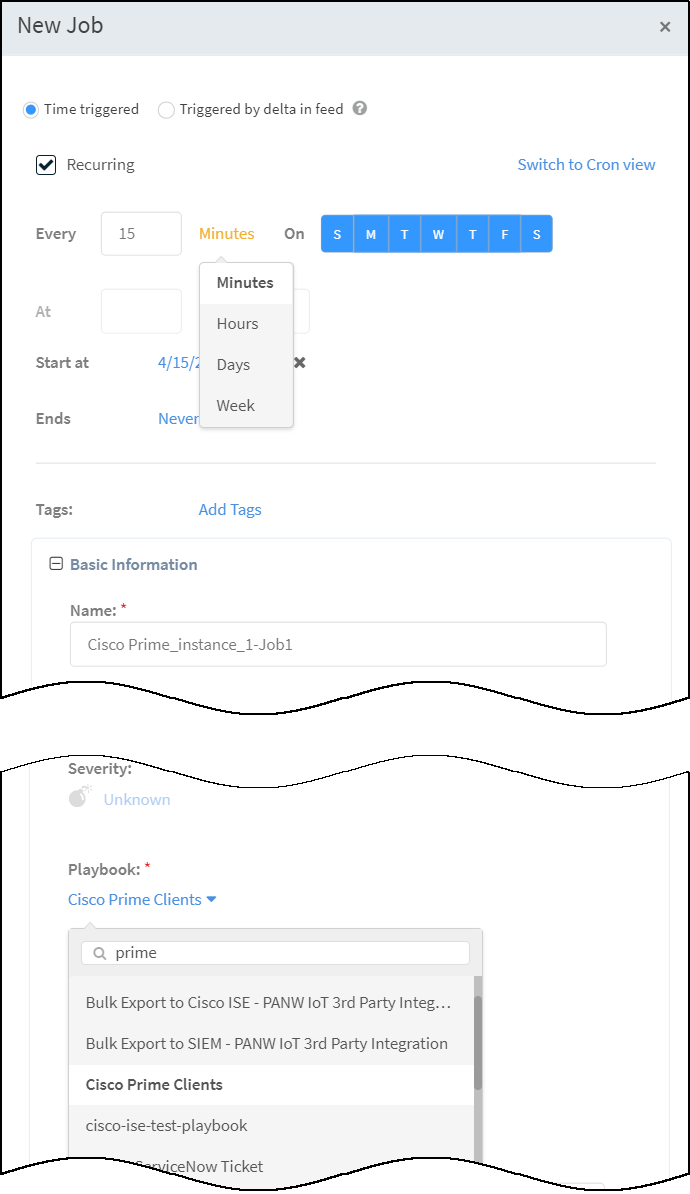The width and height of the screenshot is (690, 1194).
Task: Choose Days from the interval menu
Action: point(233,364)
